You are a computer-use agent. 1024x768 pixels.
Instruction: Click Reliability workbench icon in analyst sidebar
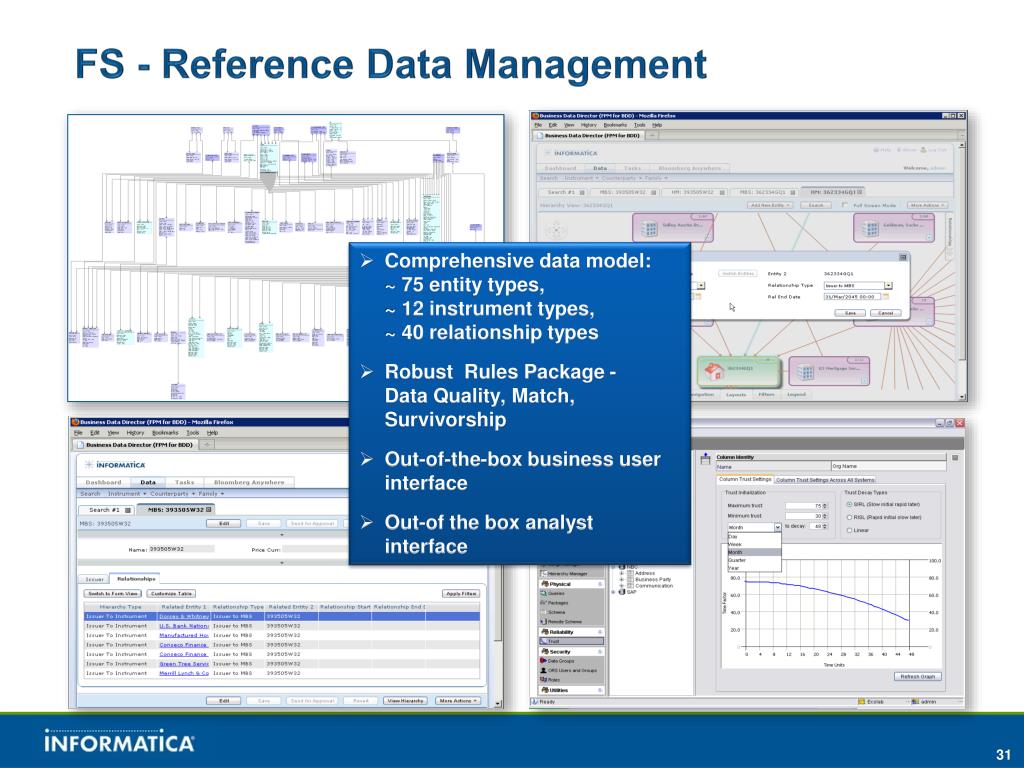point(545,632)
